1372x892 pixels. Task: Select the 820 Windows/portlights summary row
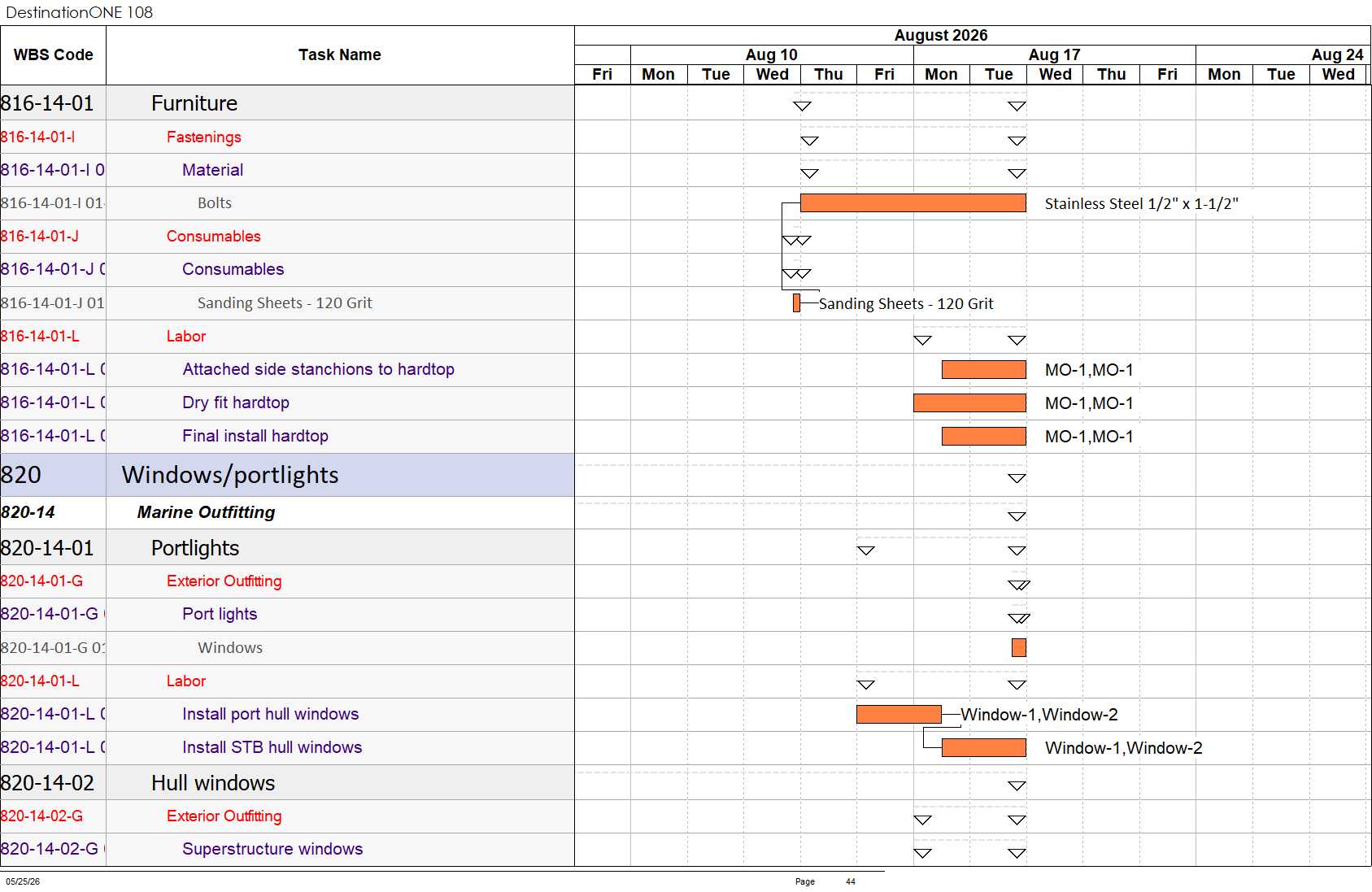click(287, 475)
